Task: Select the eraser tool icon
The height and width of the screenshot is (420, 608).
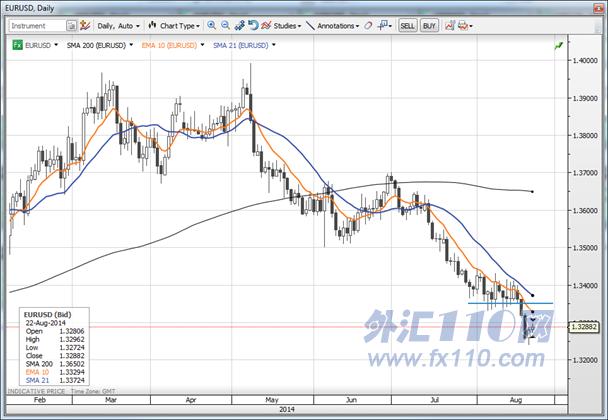Action: (x=368, y=26)
